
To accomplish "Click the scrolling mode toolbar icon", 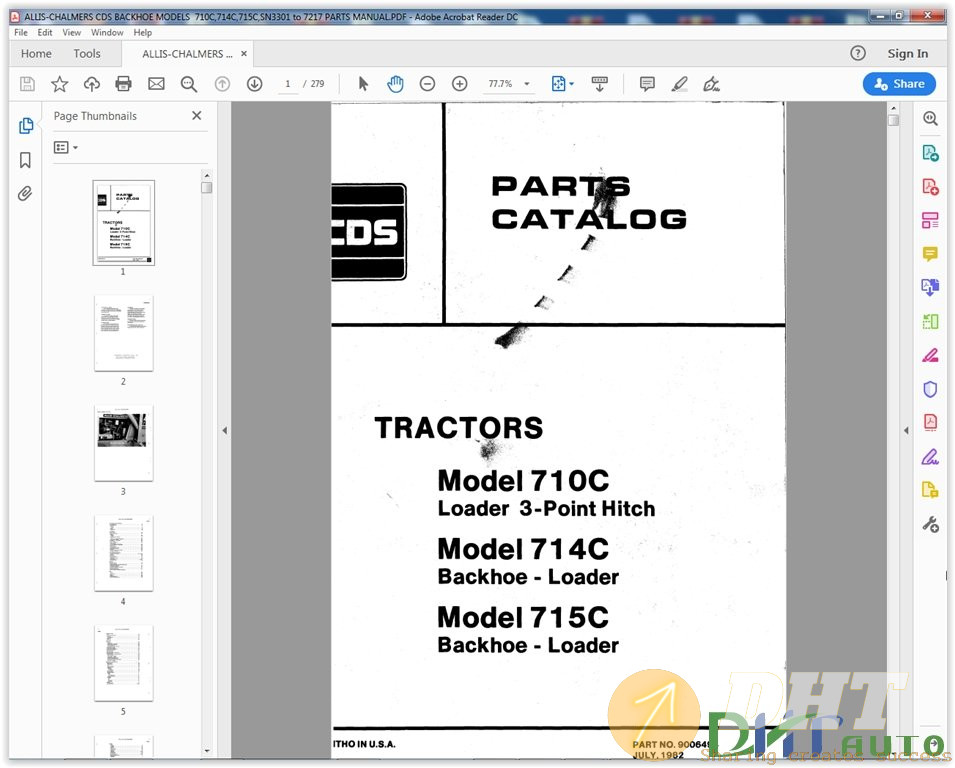I will (600, 84).
